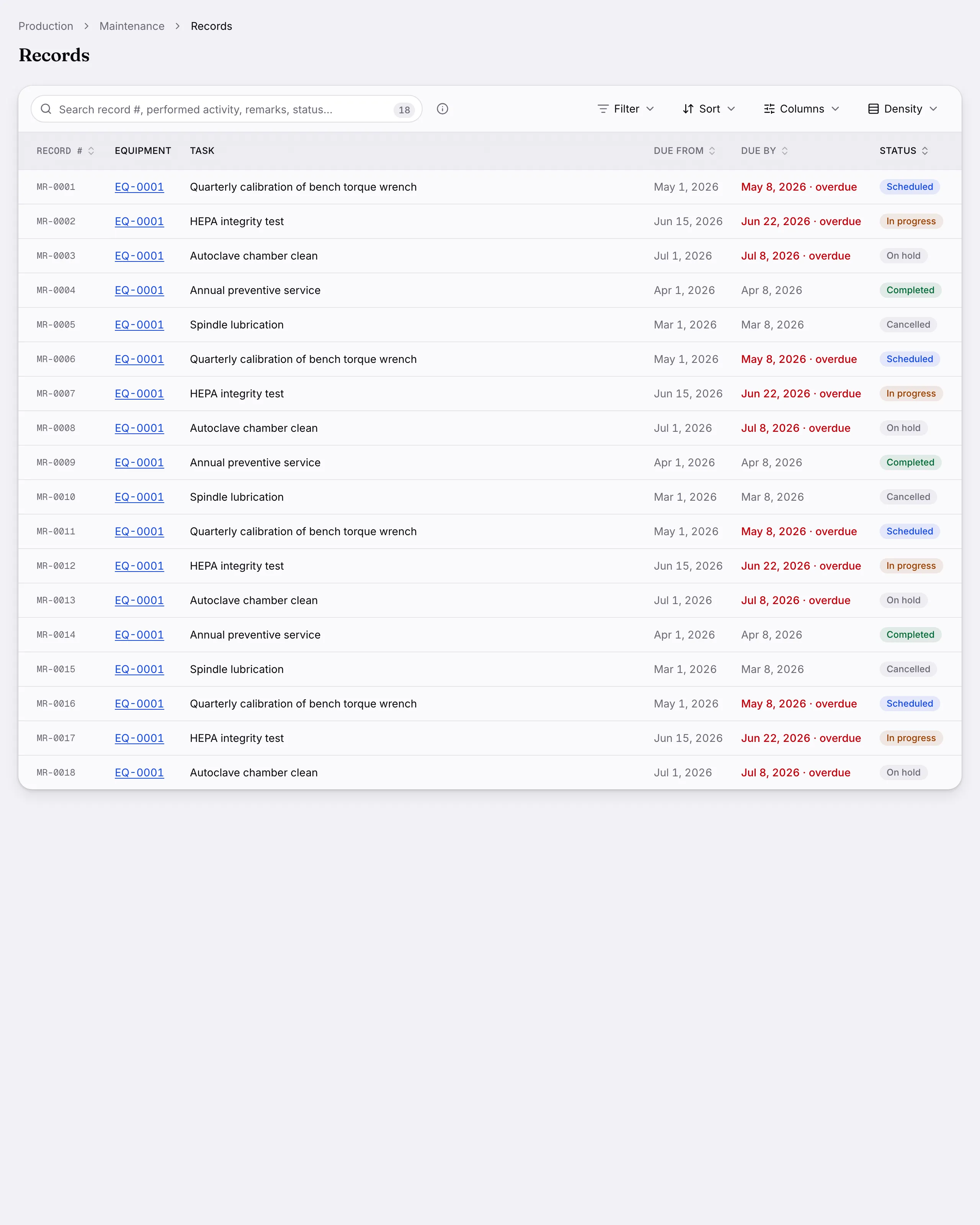The width and height of the screenshot is (980, 1225).
Task: Open EQ-0001 link in row MR-0001
Action: 139,187
